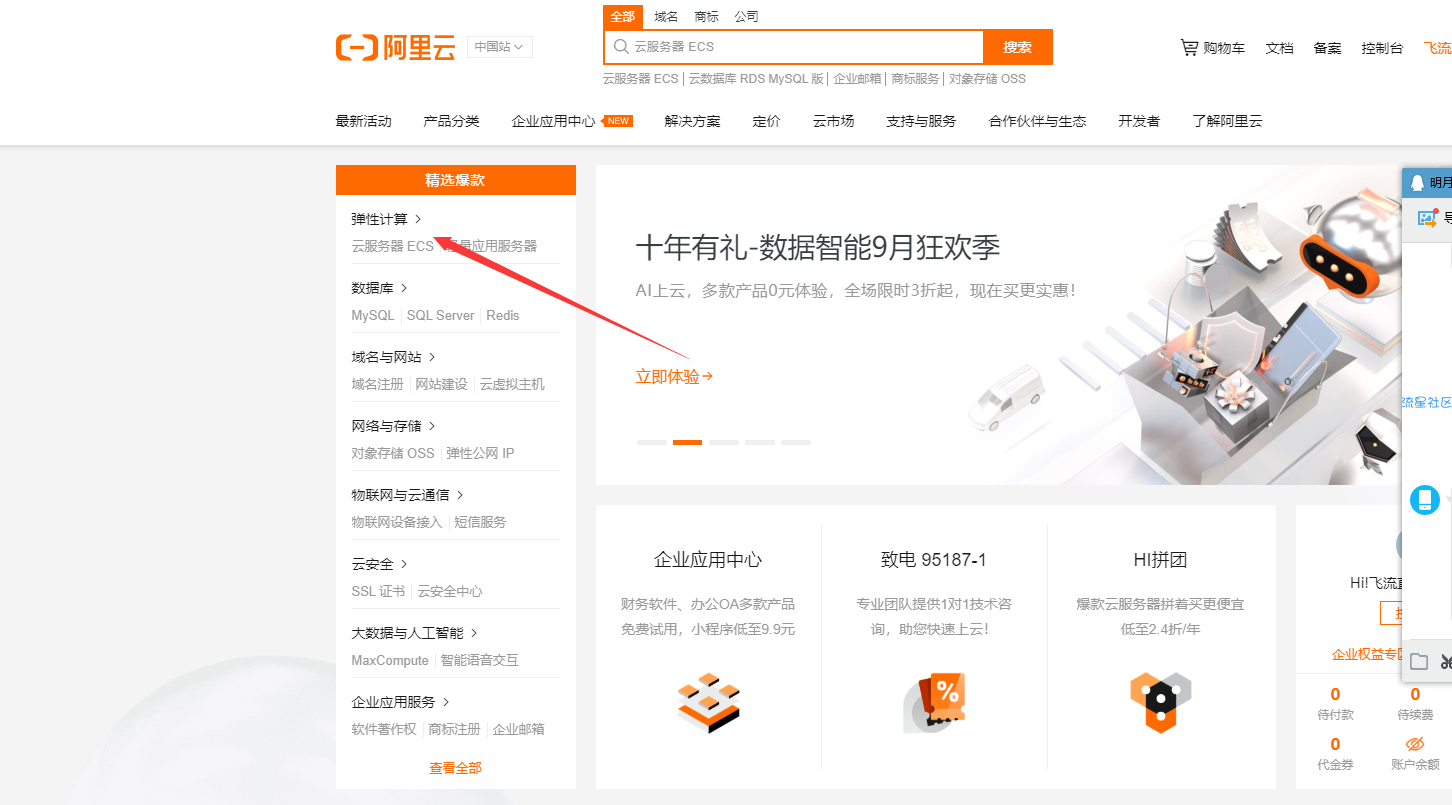Screen dimensions: 1452x805
Task: Open the 备案 link
Action: point(1327,48)
